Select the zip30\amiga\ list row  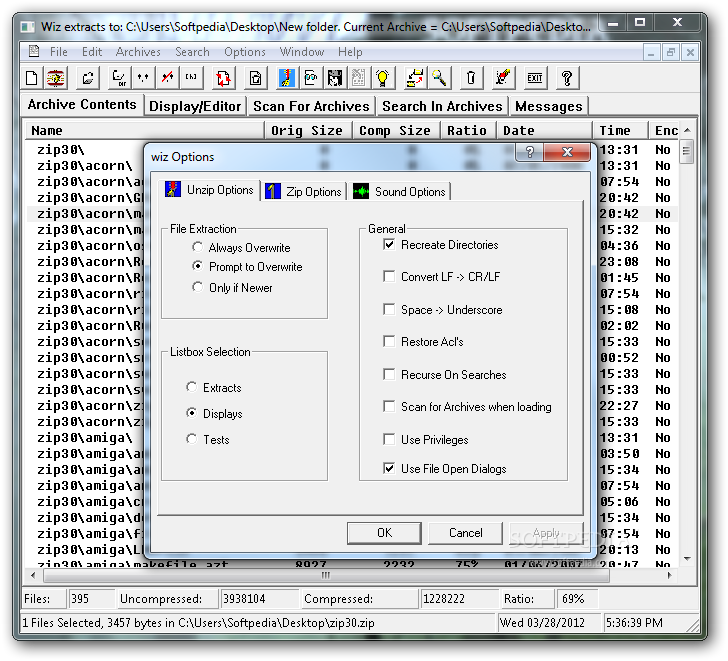coord(84,437)
